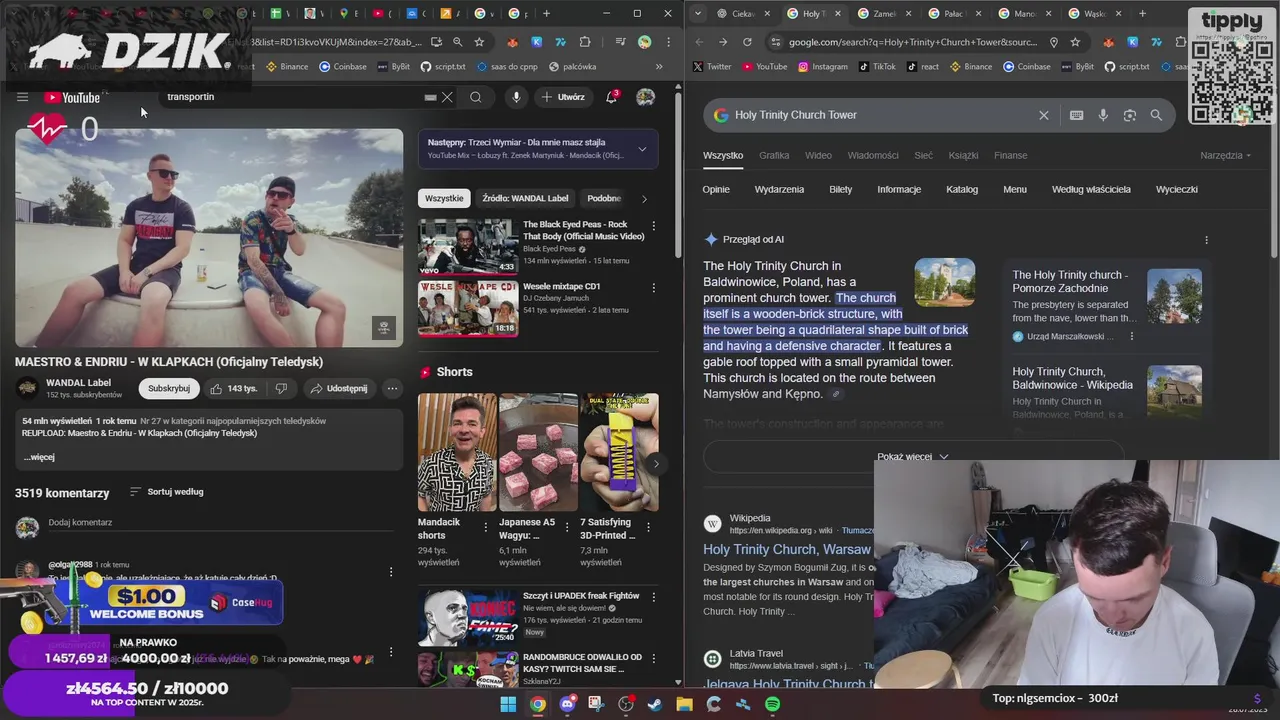The image size is (1280, 720).
Task: Open zoom icon in YouTube address bar
Action: pos(457,42)
